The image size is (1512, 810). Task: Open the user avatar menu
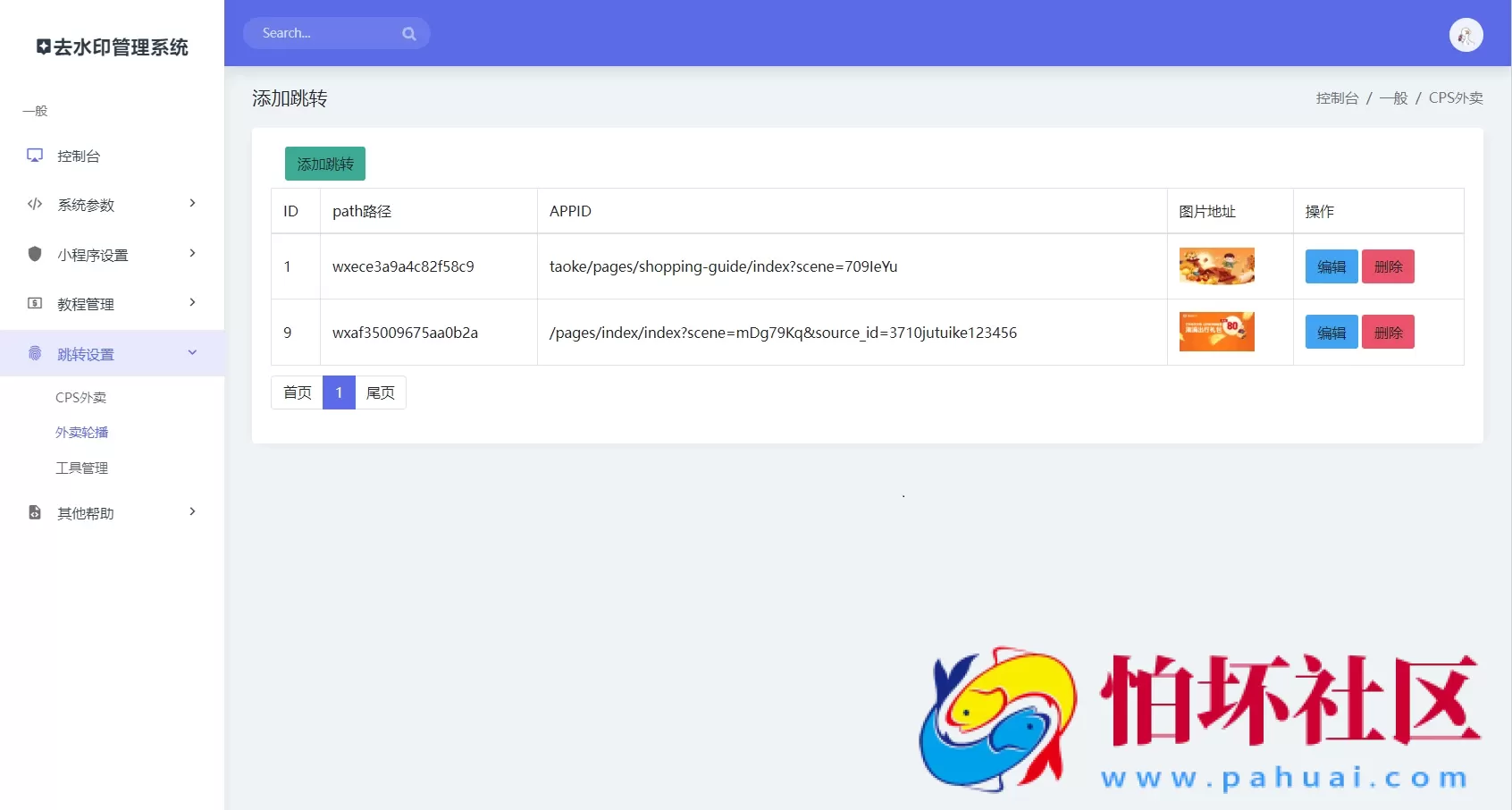tap(1466, 35)
